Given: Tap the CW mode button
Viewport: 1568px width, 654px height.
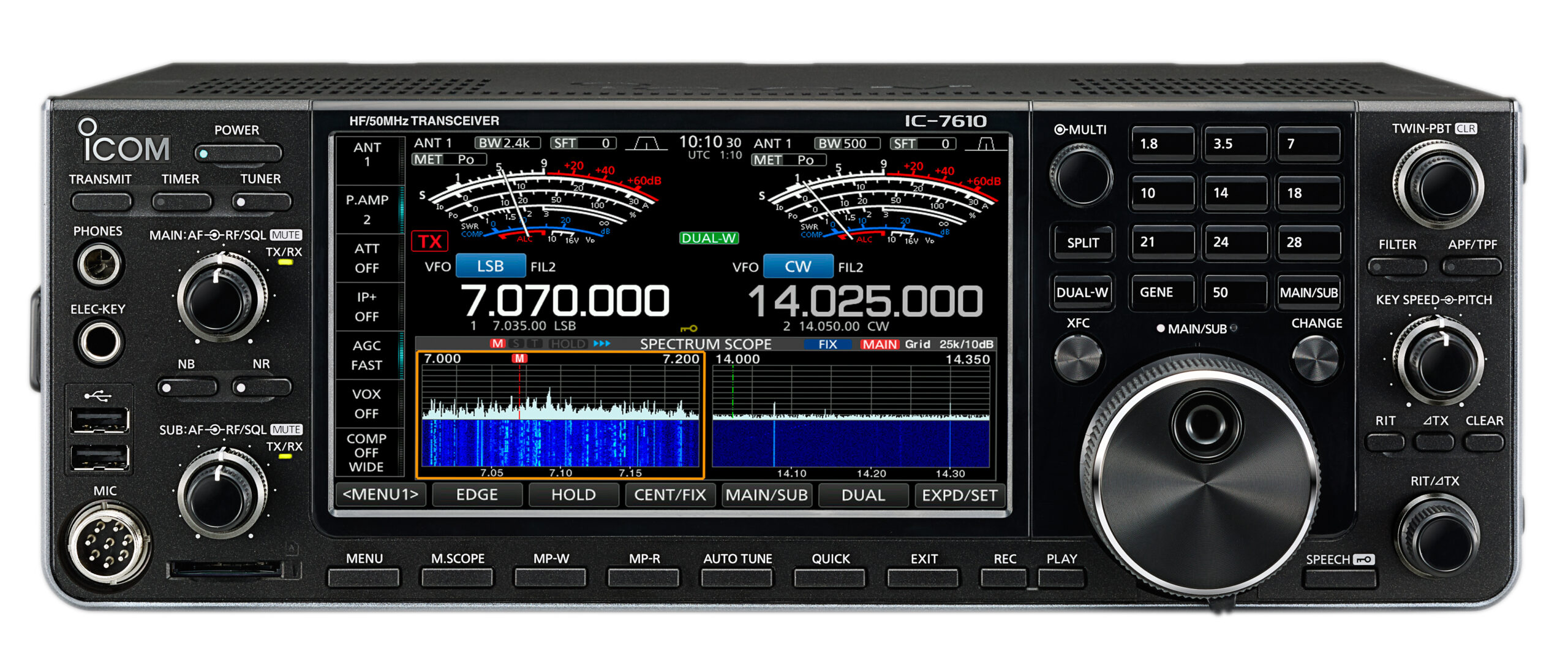Looking at the screenshot, I should click(798, 267).
